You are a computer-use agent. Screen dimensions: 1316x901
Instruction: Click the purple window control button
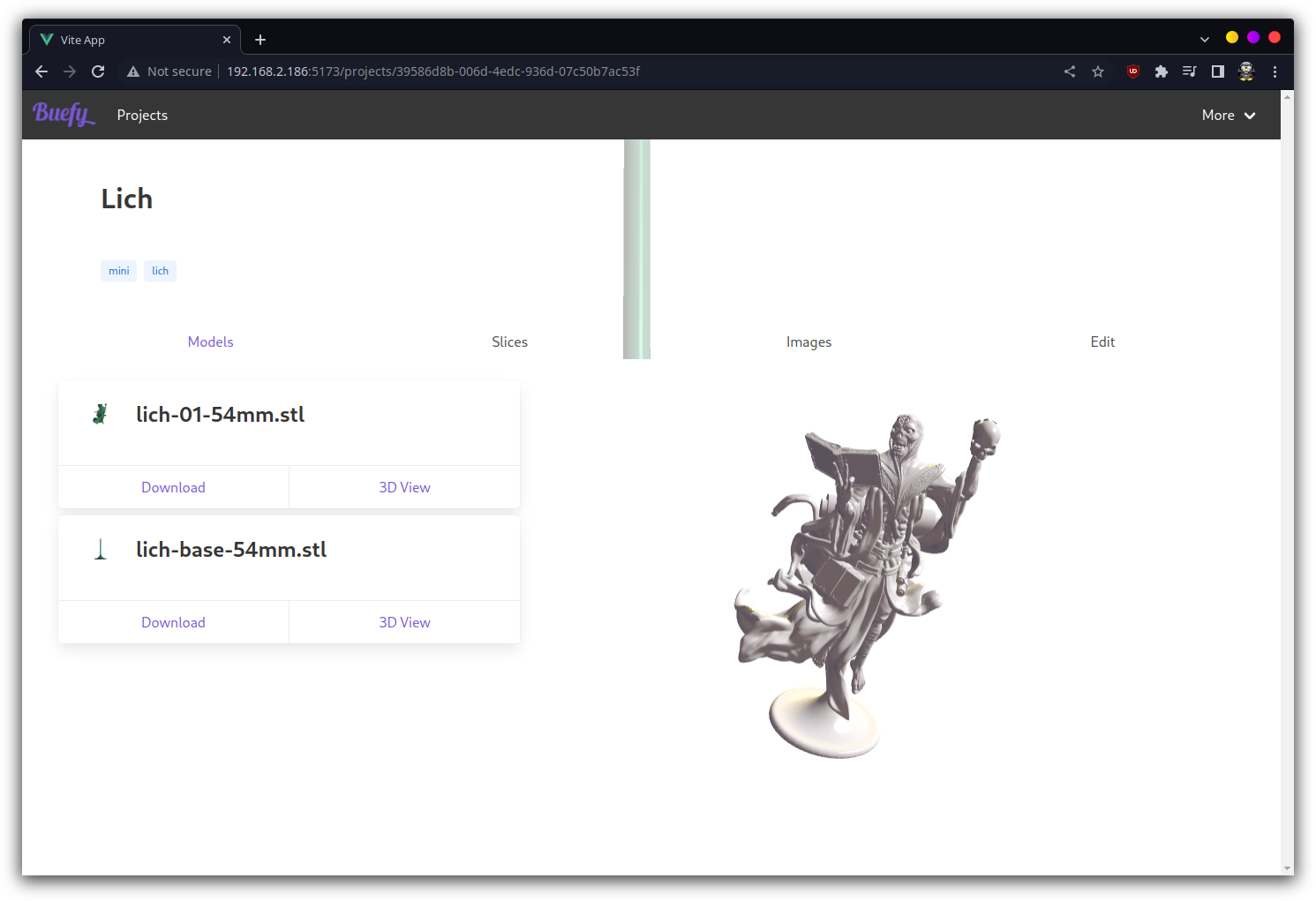click(1253, 37)
